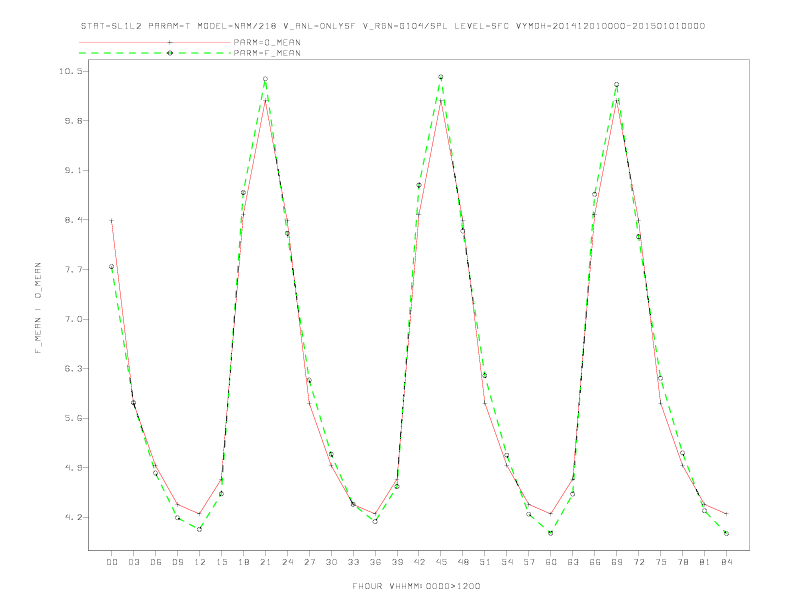Click the x-axis tick label 69
Image resolution: width=792 pixels, height=612 pixels.
(617, 562)
